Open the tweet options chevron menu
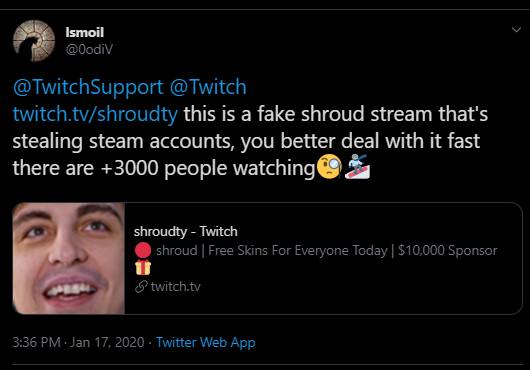Image resolution: width=530 pixels, height=370 pixels. pos(516,30)
